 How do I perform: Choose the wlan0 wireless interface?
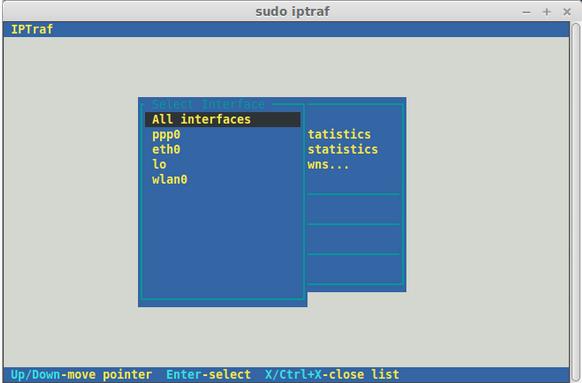(170, 179)
